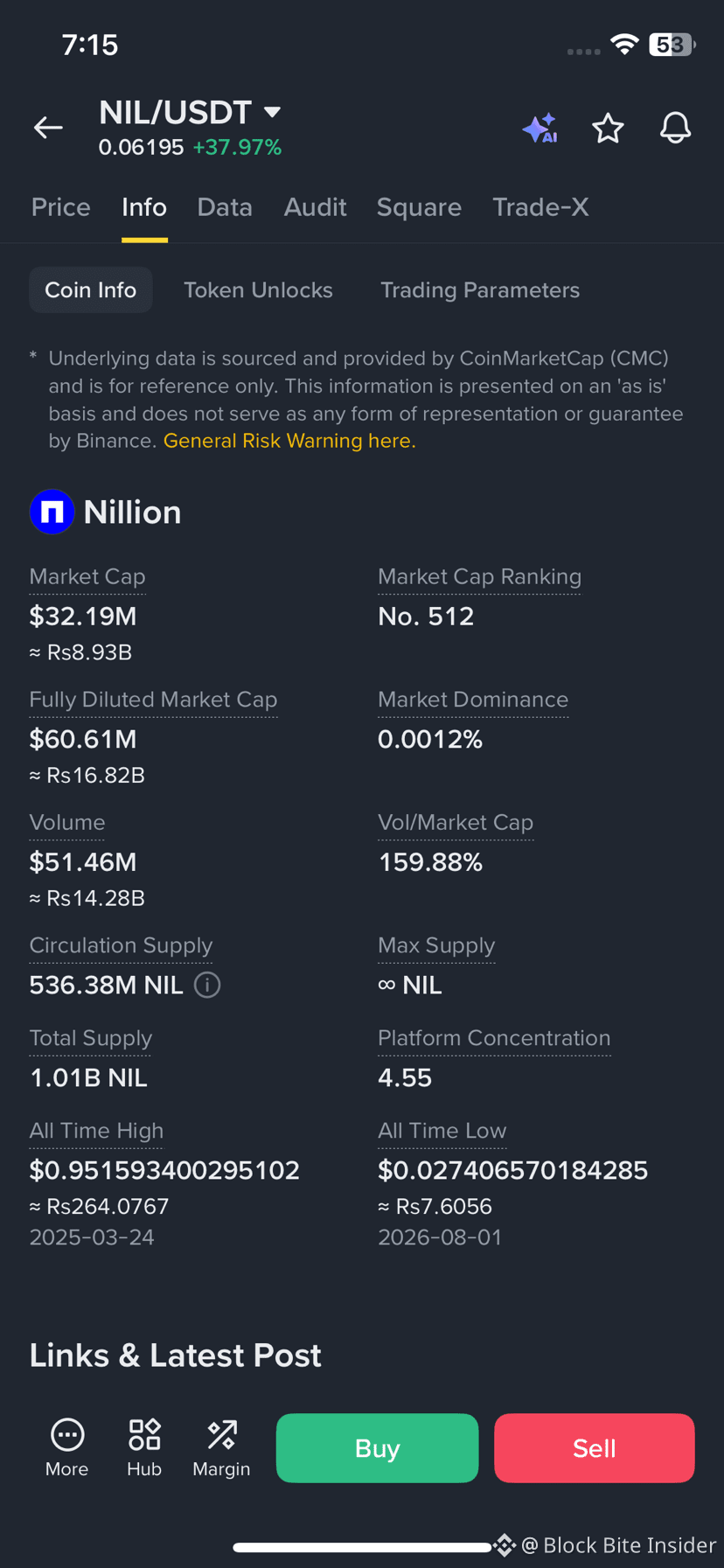Switch to the Price tab

tap(61, 207)
